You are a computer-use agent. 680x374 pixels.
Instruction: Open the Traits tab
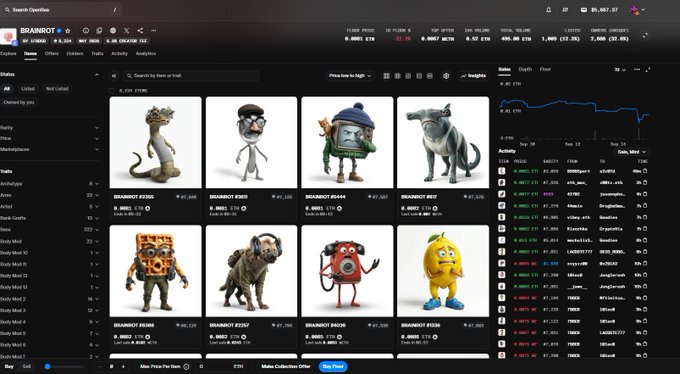[x=97, y=54]
